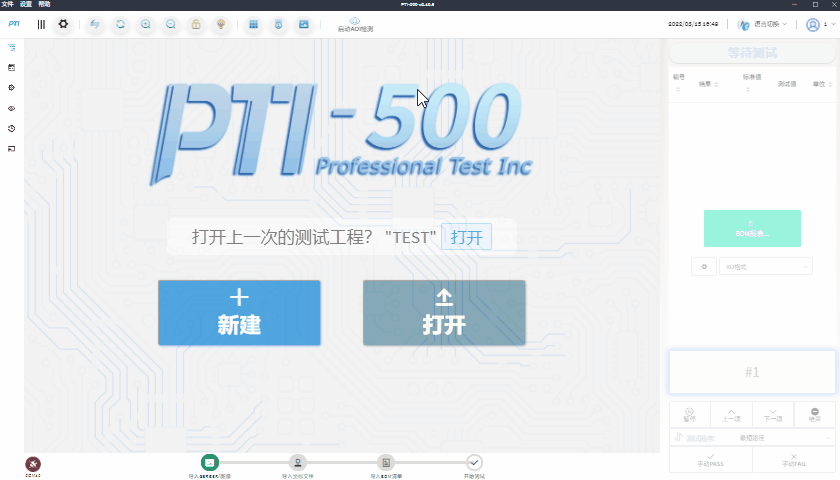840x480 pixels.
Task: Click the green BOM报表 export button
Action: click(752, 229)
